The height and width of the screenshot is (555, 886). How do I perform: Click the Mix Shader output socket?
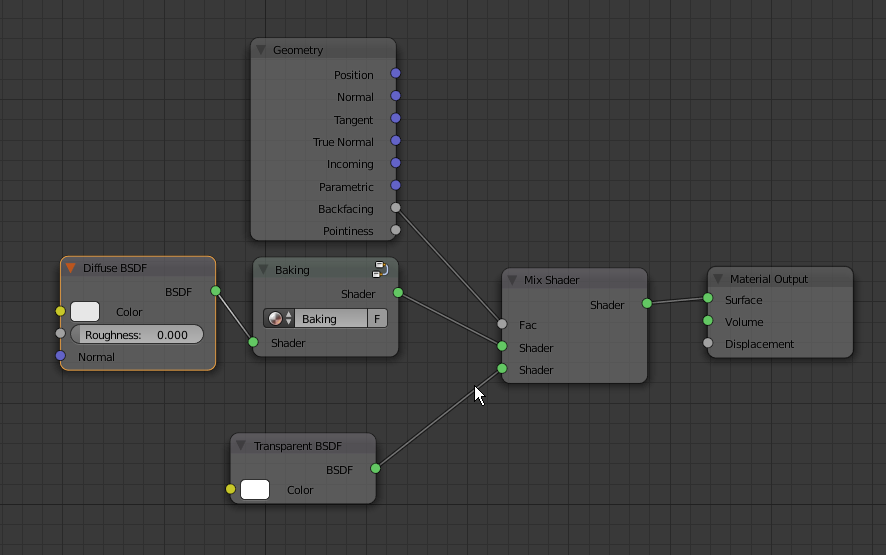(647, 303)
